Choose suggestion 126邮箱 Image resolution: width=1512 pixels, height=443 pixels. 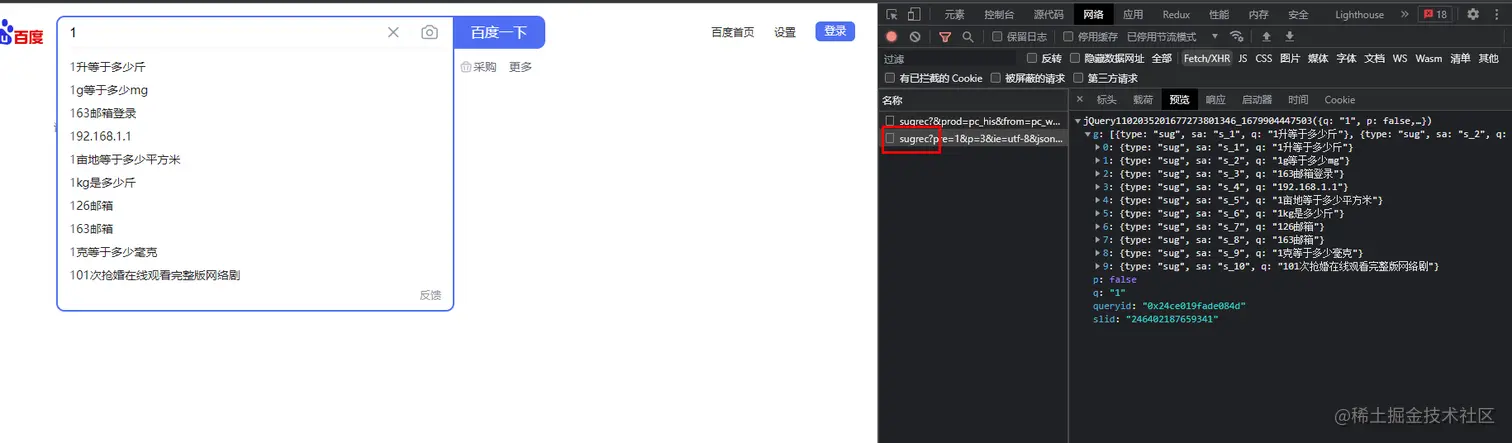pyautogui.click(x=255, y=206)
